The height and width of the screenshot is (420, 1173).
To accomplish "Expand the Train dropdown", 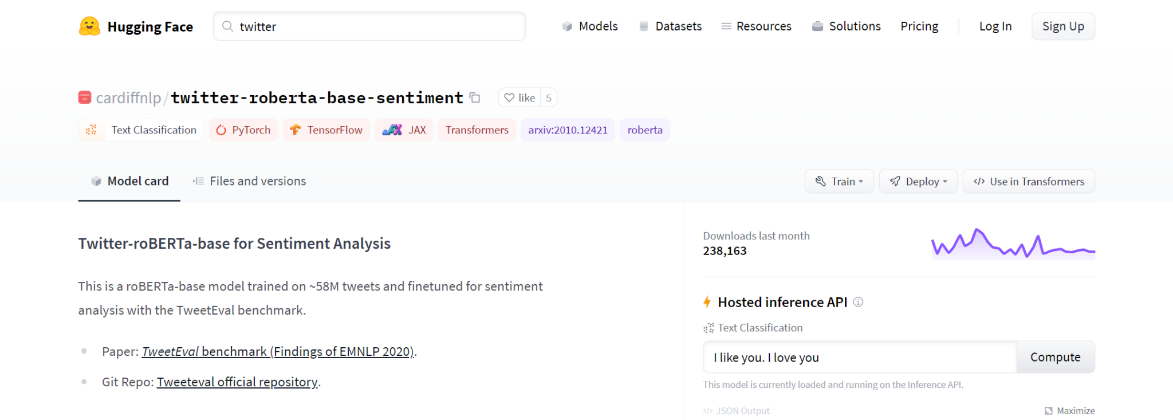I will click(839, 182).
